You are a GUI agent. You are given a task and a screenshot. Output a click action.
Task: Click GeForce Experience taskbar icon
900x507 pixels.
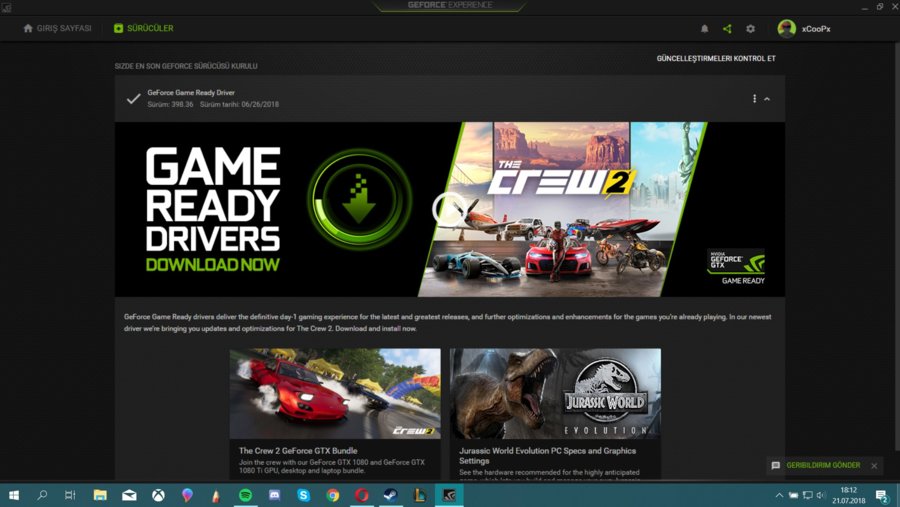449,495
